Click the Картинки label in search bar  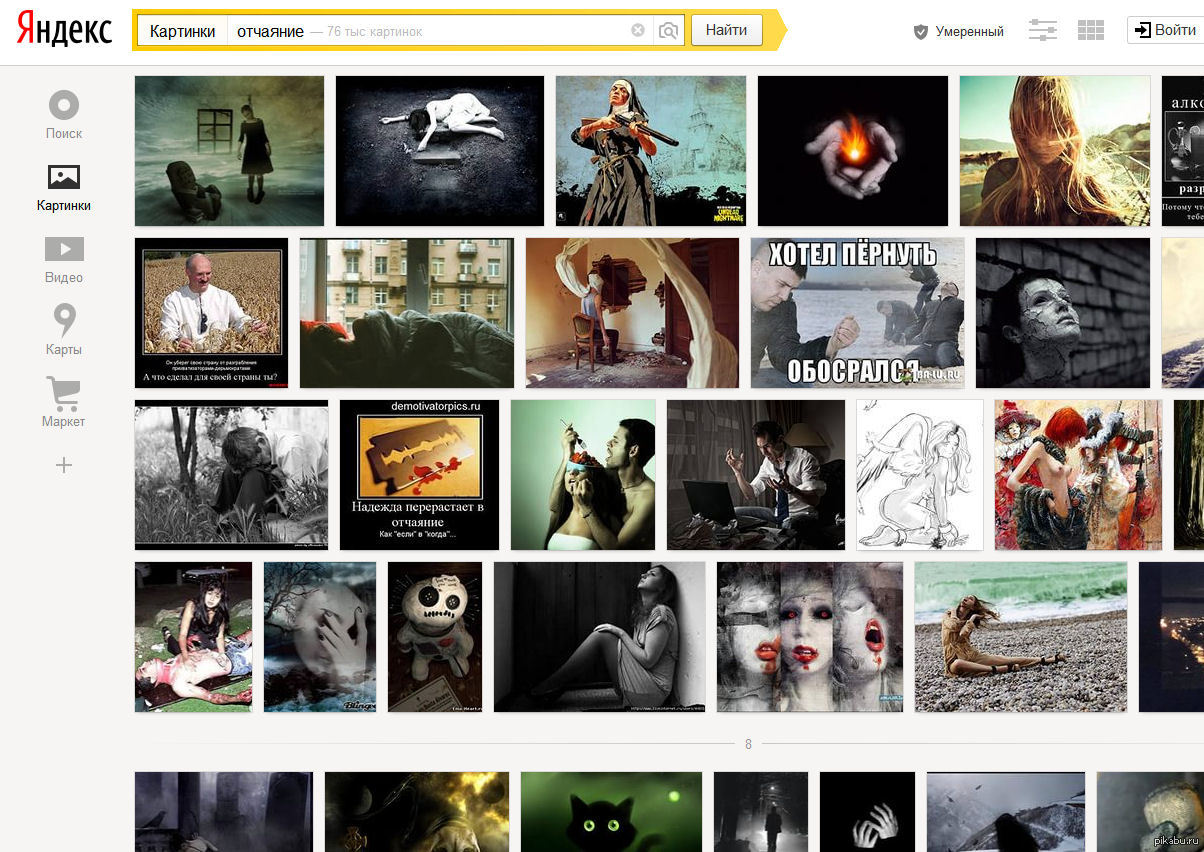pos(182,31)
